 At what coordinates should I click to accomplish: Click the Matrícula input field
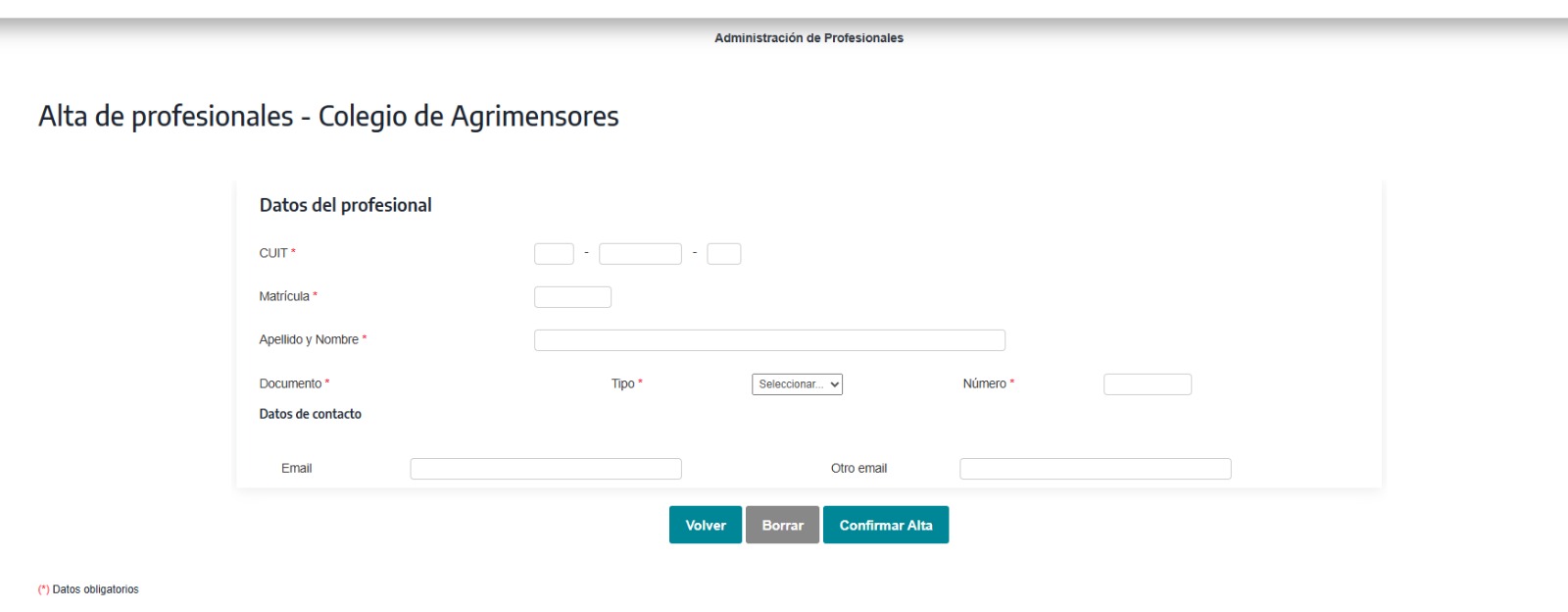(x=572, y=297)
